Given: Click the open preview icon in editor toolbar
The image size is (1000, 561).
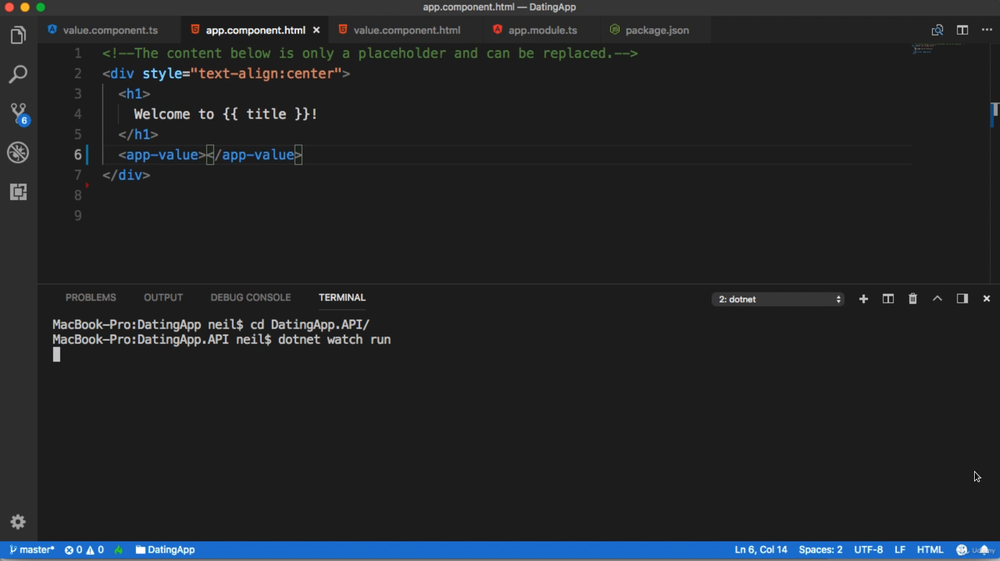Looking at the screenshot, I should point(937,30).
